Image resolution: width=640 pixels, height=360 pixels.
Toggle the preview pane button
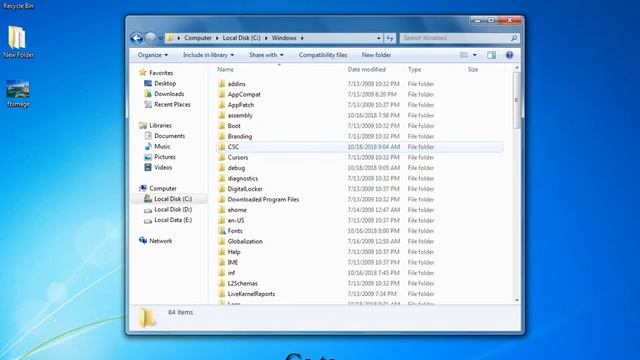pos(491,55)
